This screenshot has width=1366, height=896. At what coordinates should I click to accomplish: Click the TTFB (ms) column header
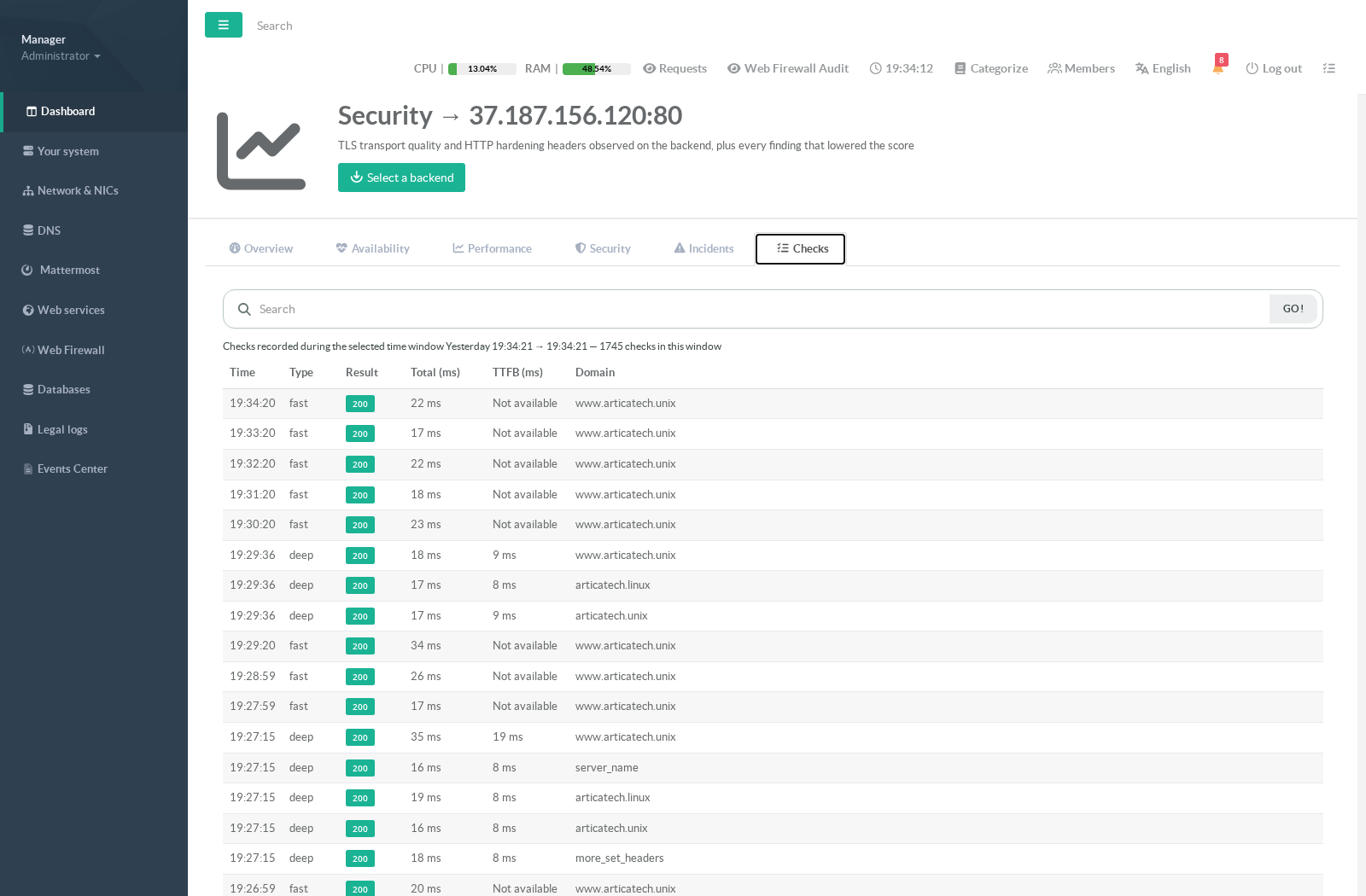pos(517,372)
